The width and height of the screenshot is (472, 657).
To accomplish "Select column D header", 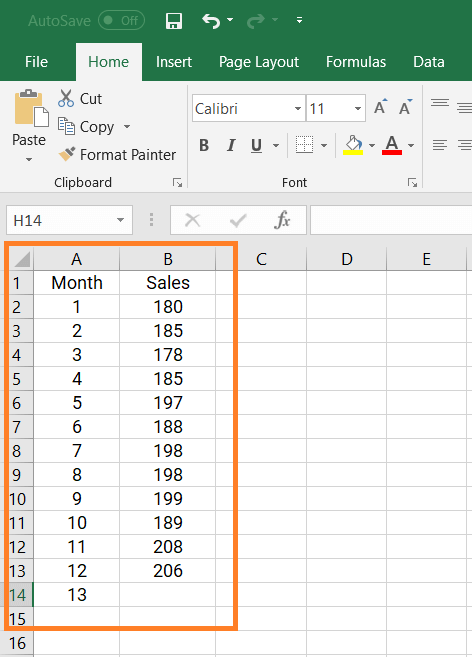I will pos(347,259).
